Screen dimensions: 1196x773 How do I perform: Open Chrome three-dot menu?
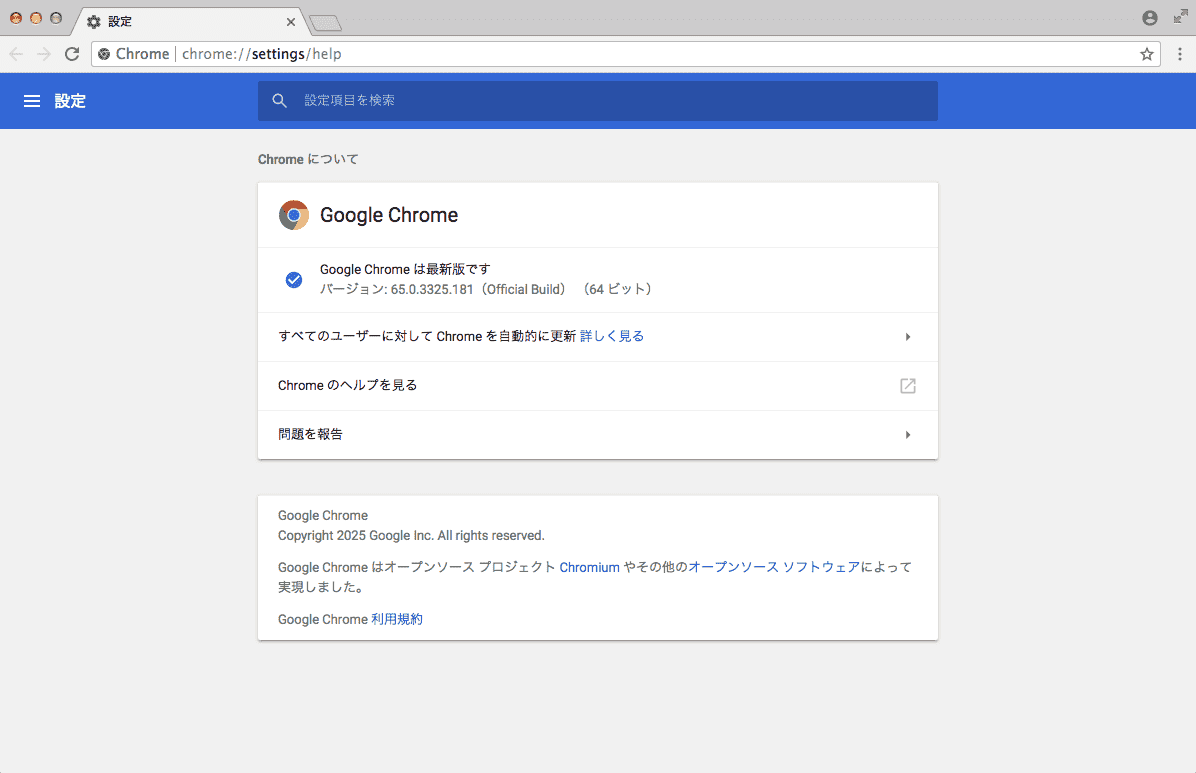click(1179, 54)
